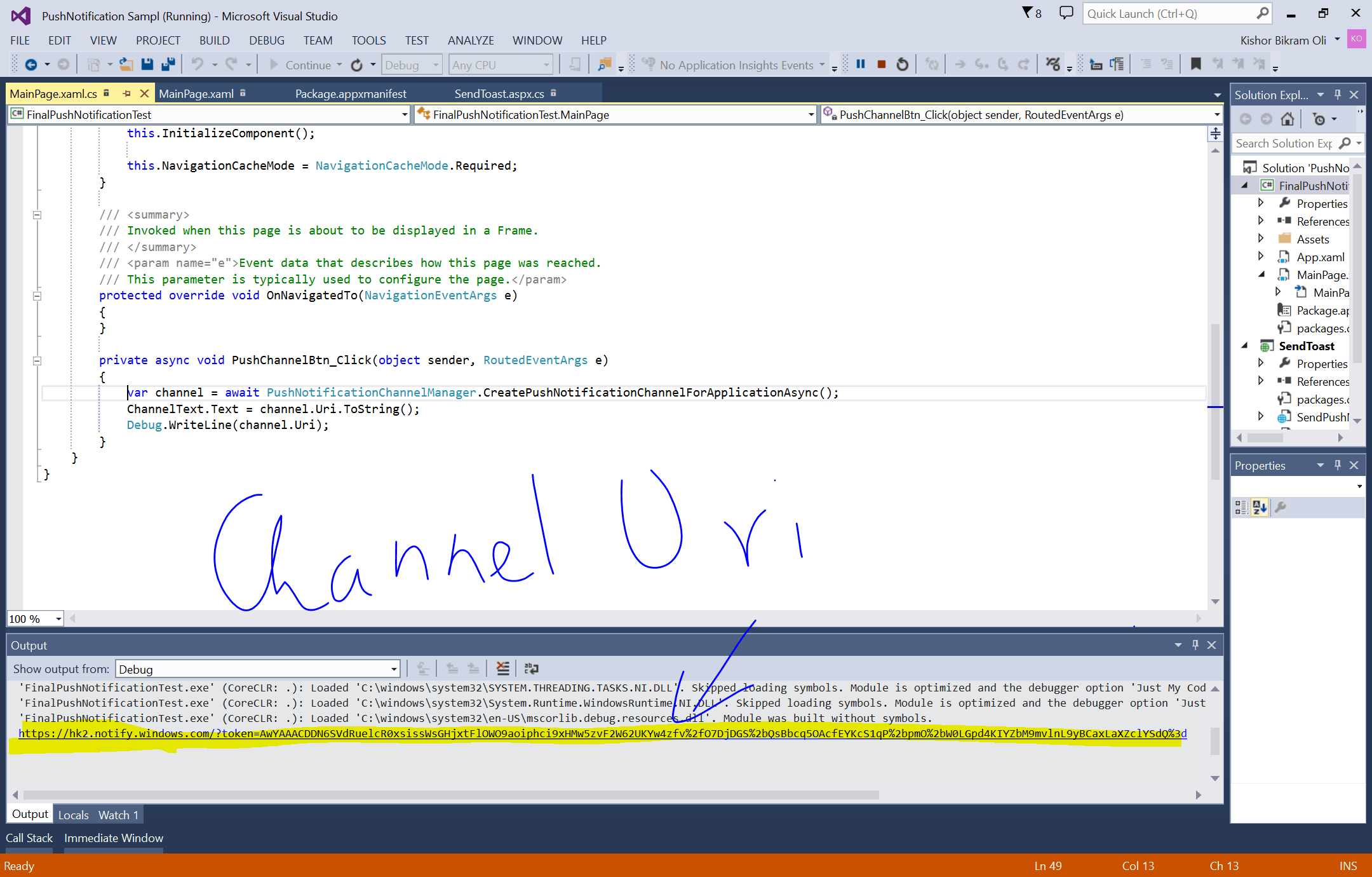The width and height of the screenshot is (1372, 877).
Task: Collapse the SendToast project node
Action: (1244, 346)
